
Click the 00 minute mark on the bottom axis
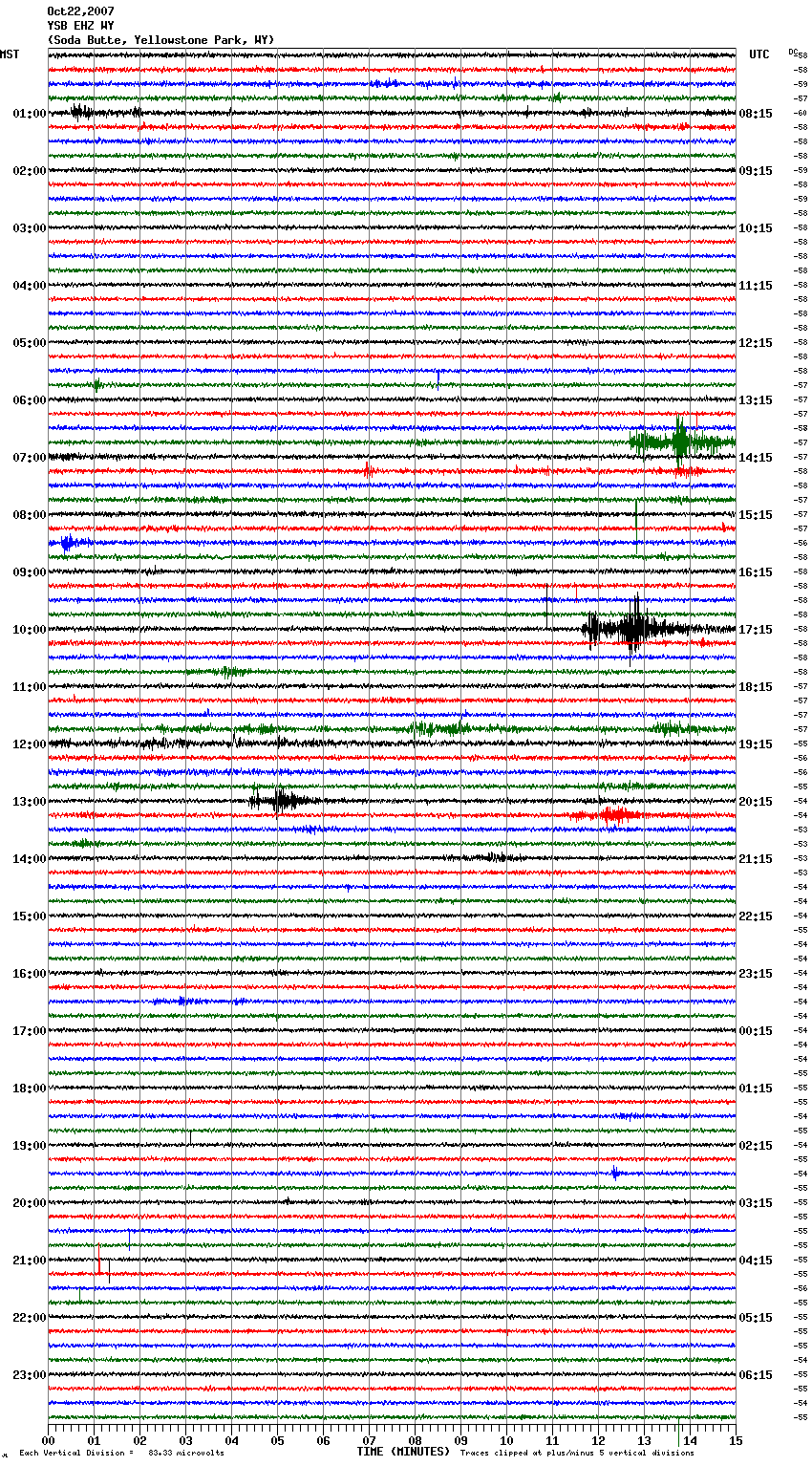coord(49,1441)
